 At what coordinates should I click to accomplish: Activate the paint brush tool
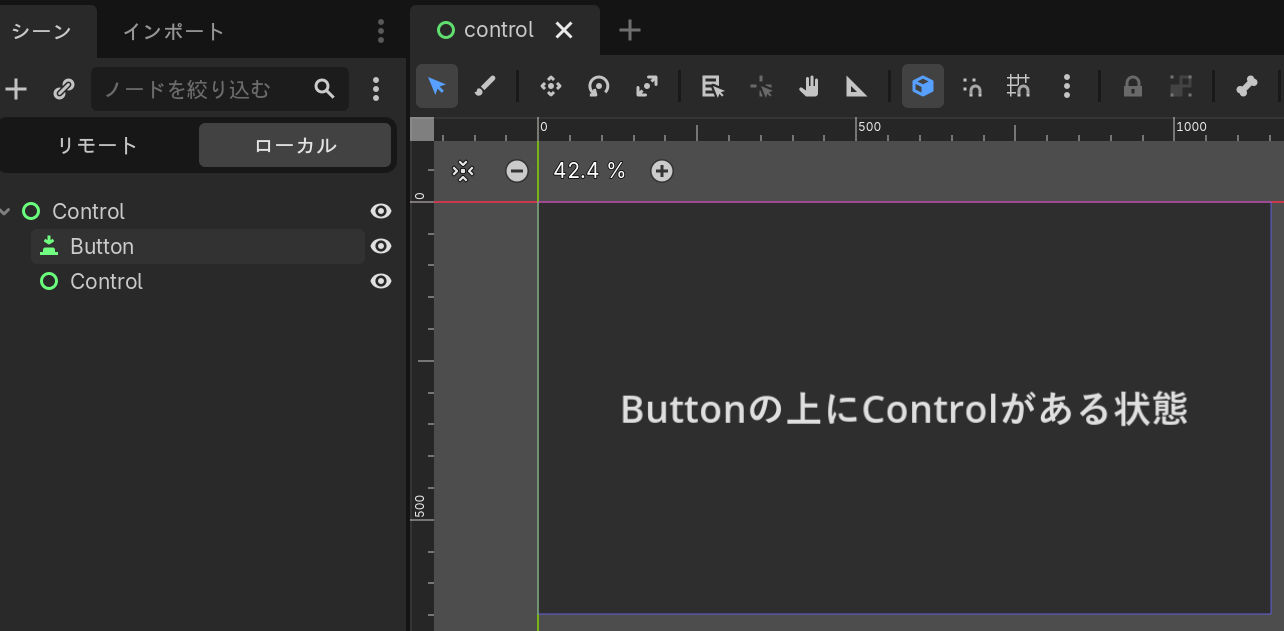pos(485,86)
